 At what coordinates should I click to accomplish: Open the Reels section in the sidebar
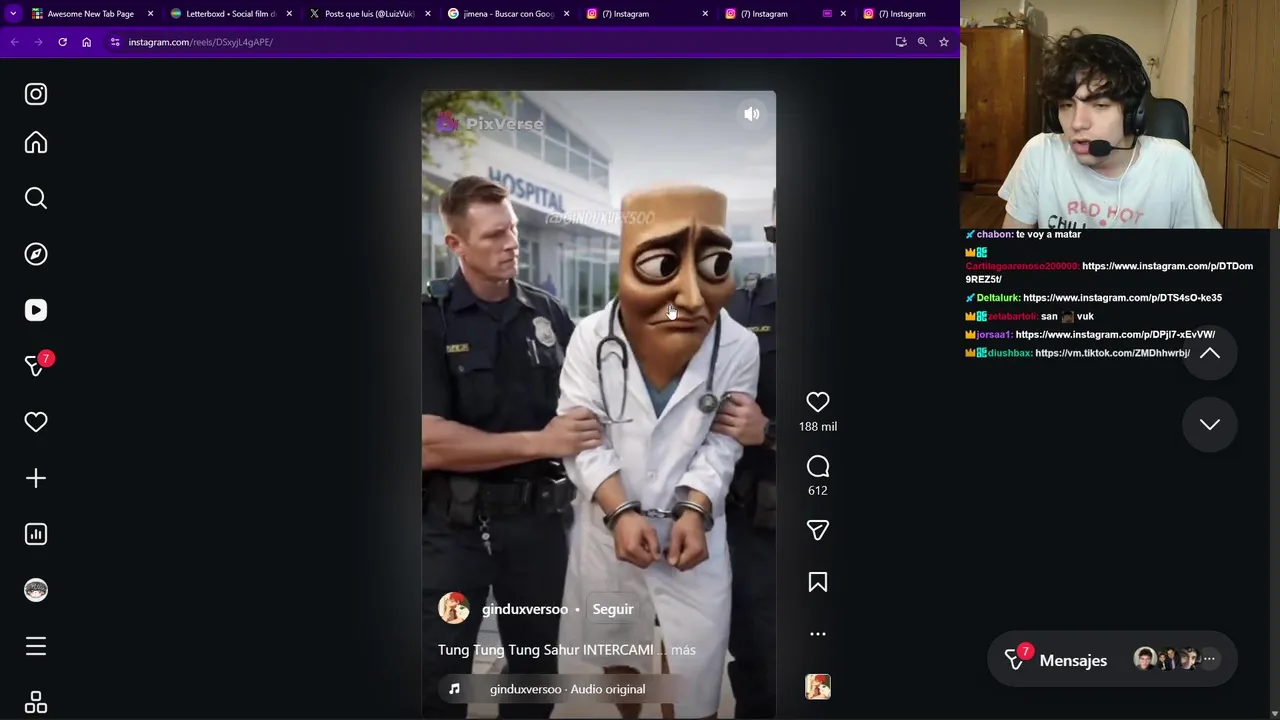[x=36, y=310]
